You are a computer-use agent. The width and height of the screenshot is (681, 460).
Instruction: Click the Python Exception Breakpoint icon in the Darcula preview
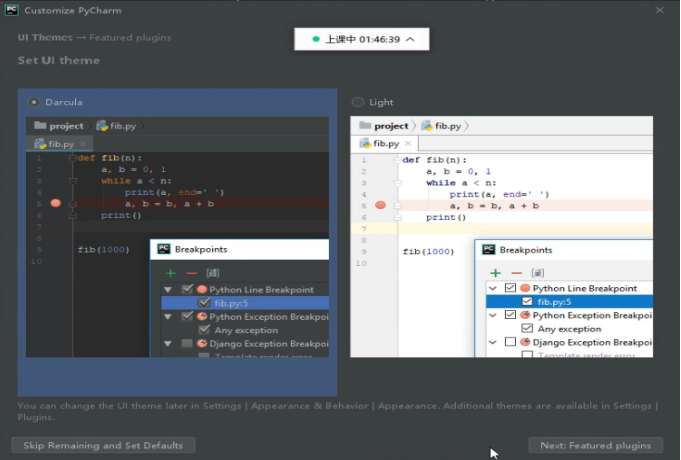pos(202,316)
